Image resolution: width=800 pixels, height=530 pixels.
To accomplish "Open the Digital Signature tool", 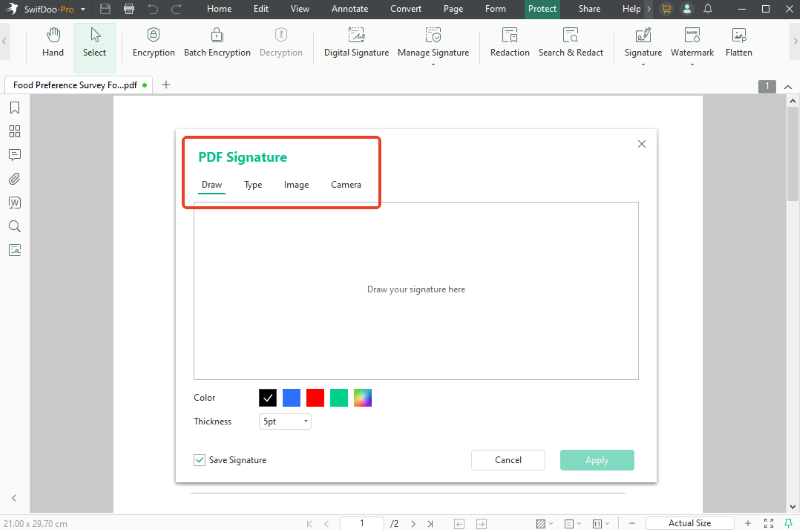I will point(356,43).
